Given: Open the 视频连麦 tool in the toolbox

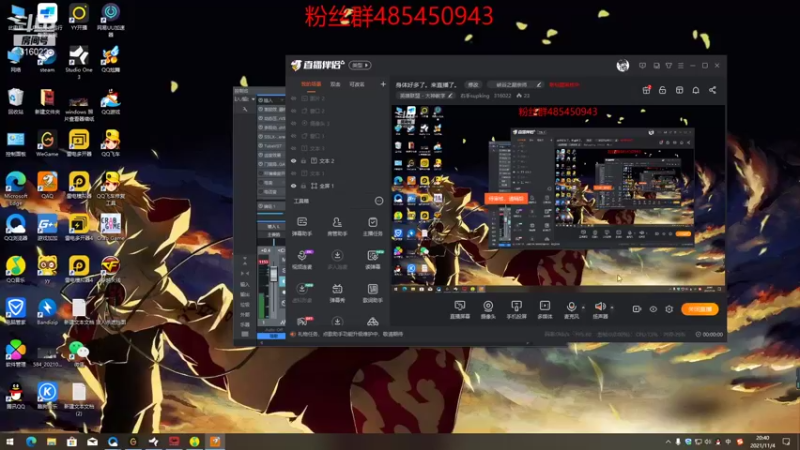Looking at the screenshot, I should [302, 259].
